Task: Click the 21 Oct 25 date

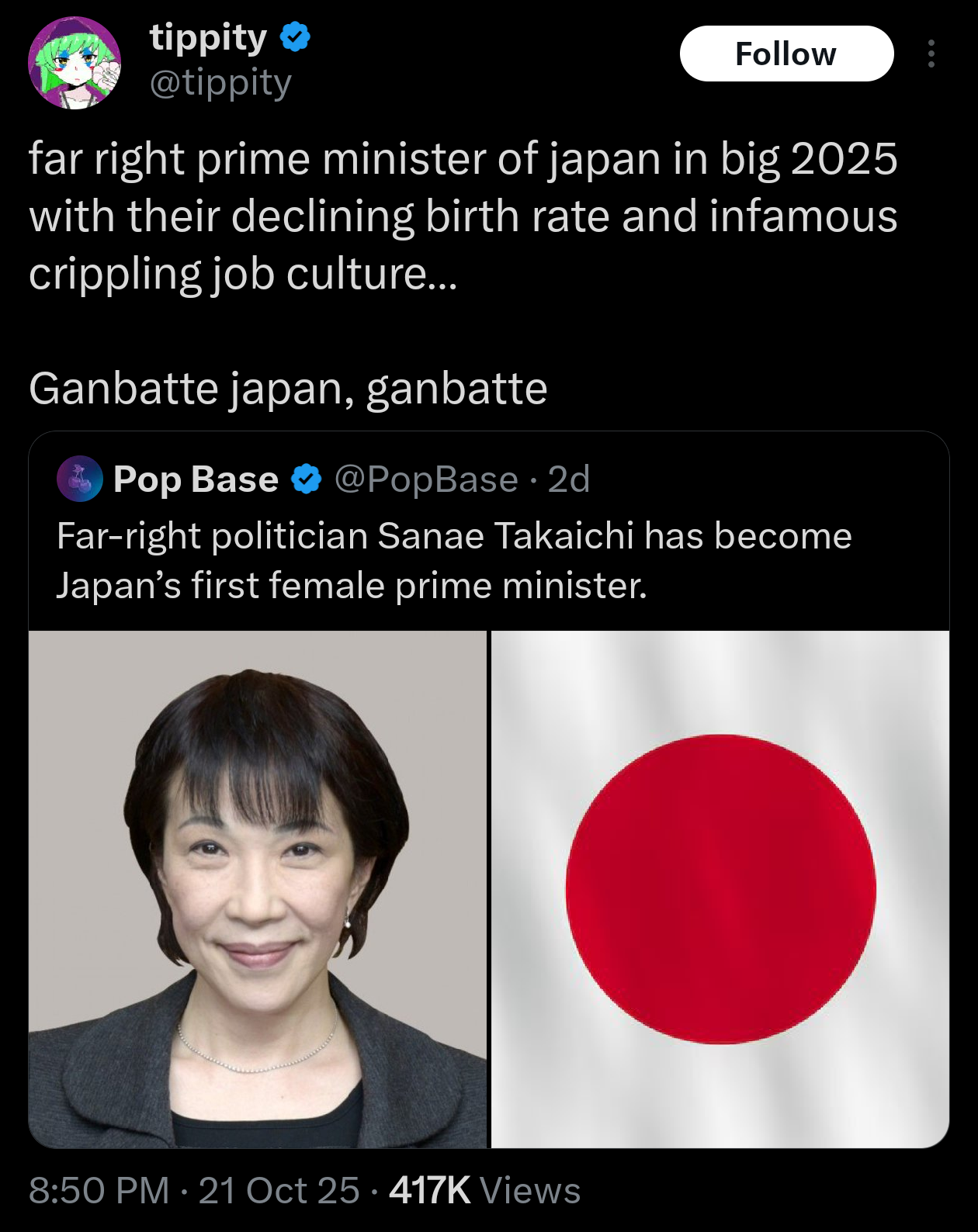Action: [x=279, y=1190]
